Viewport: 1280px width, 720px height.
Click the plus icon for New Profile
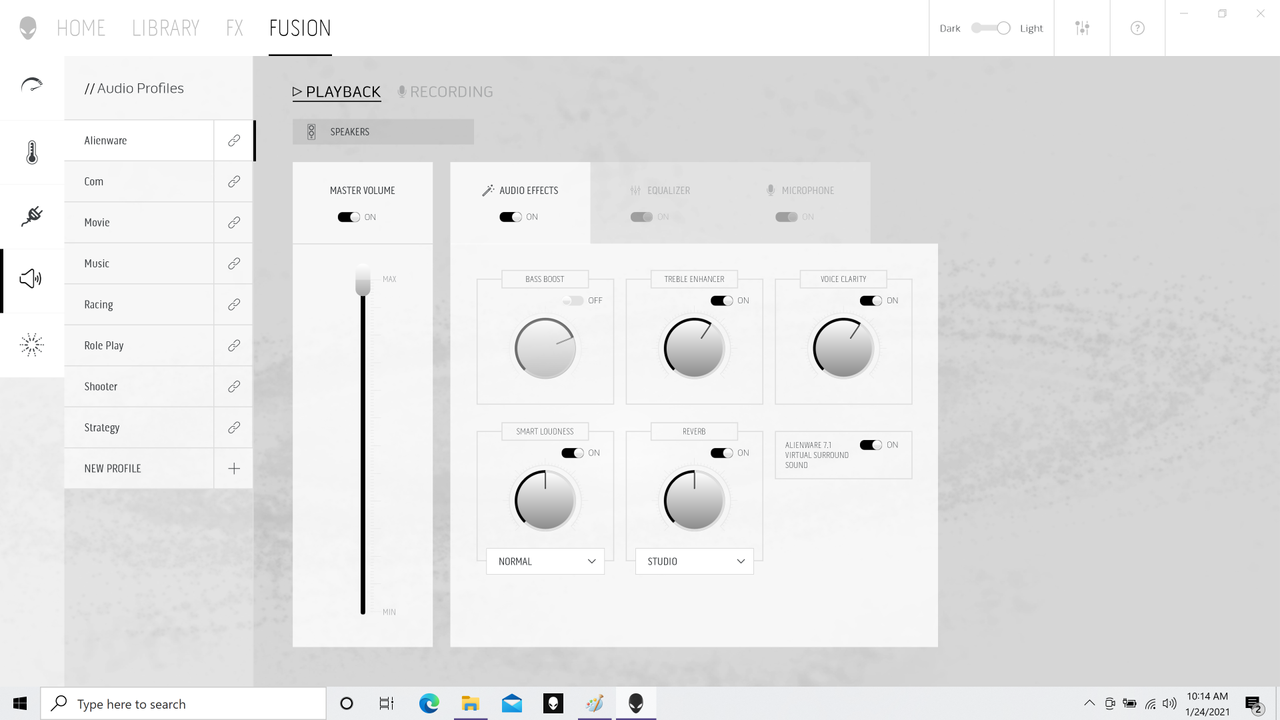click(234, 468)
